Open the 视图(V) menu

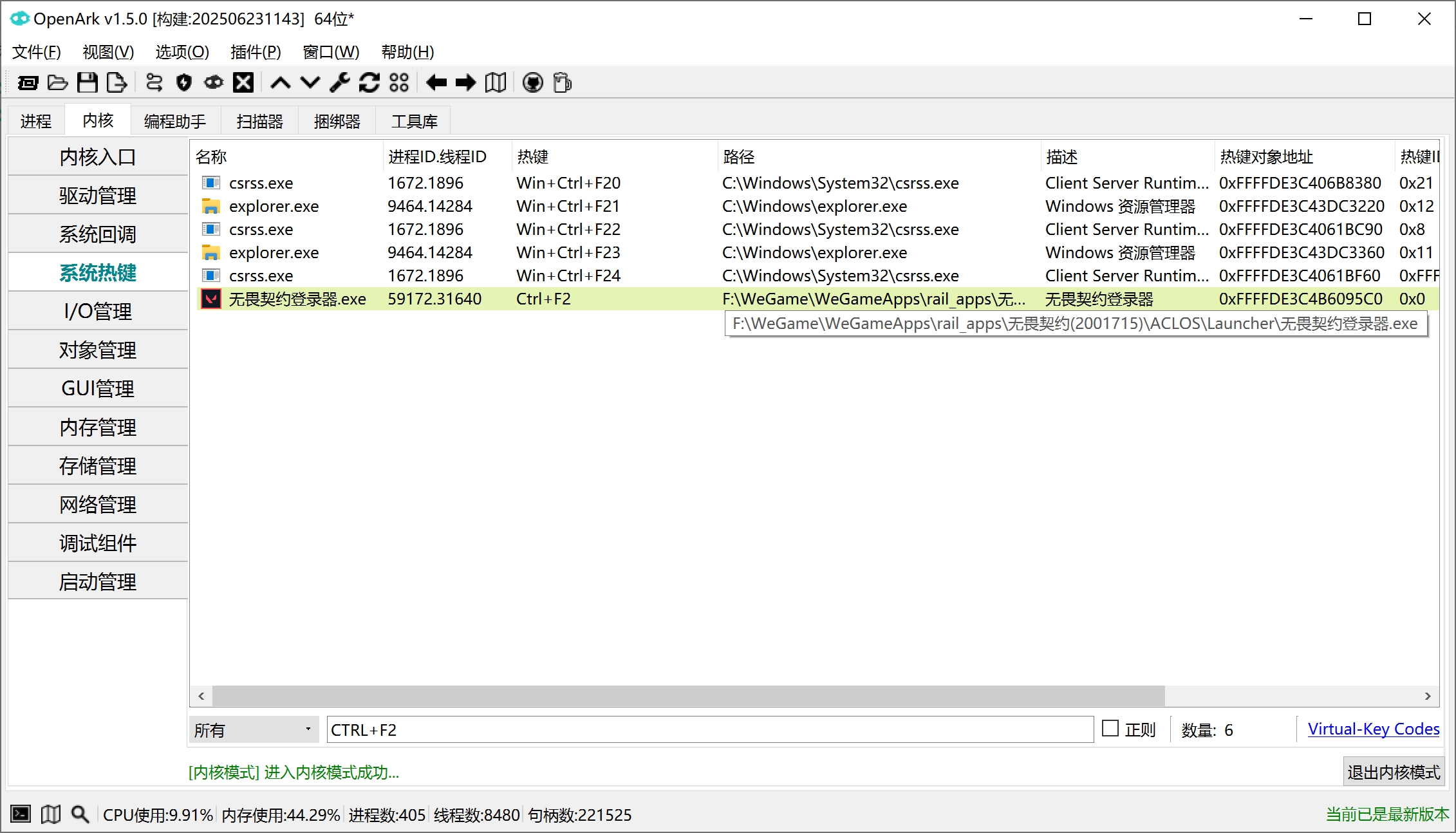[108, 51]
